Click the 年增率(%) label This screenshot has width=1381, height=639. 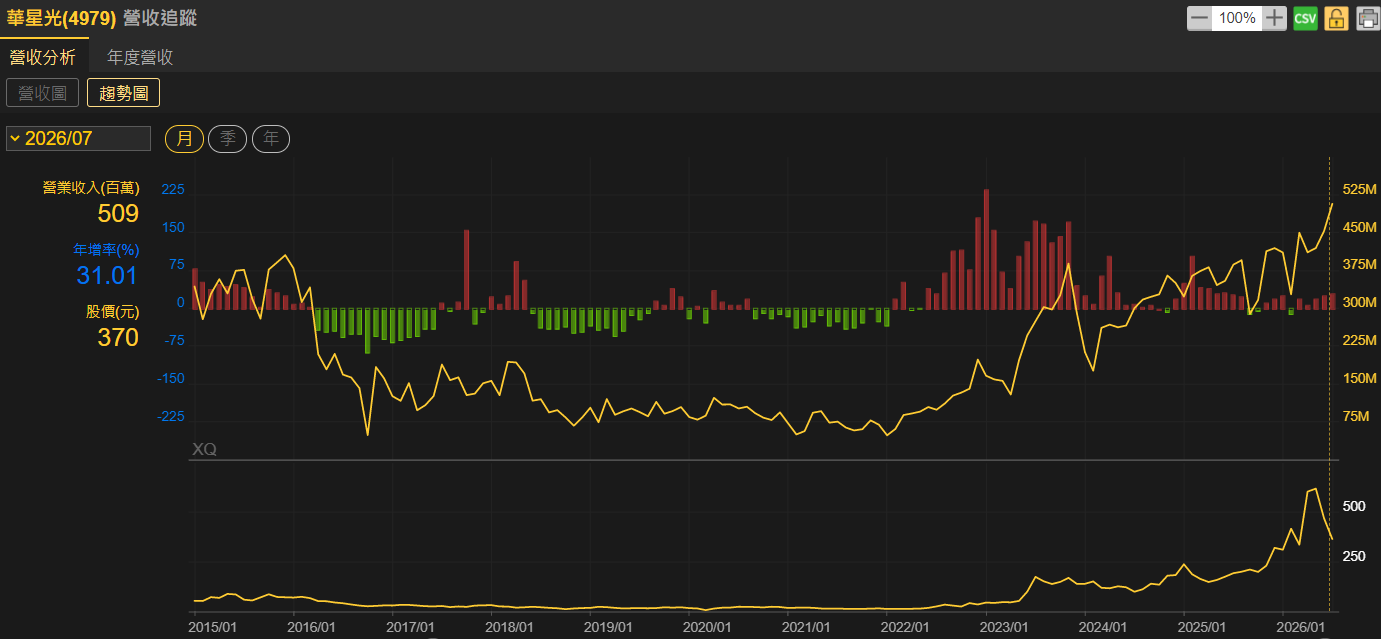click(106, 249)
